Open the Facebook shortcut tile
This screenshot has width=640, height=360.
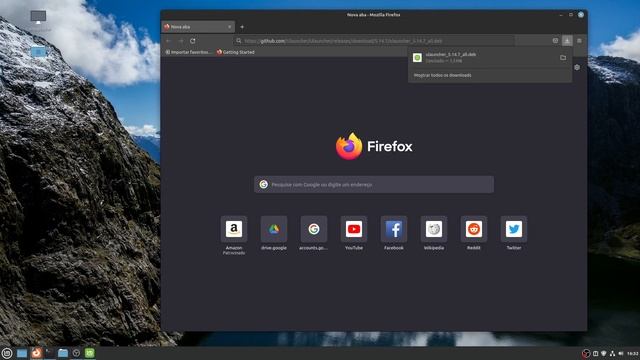point(393,229)
